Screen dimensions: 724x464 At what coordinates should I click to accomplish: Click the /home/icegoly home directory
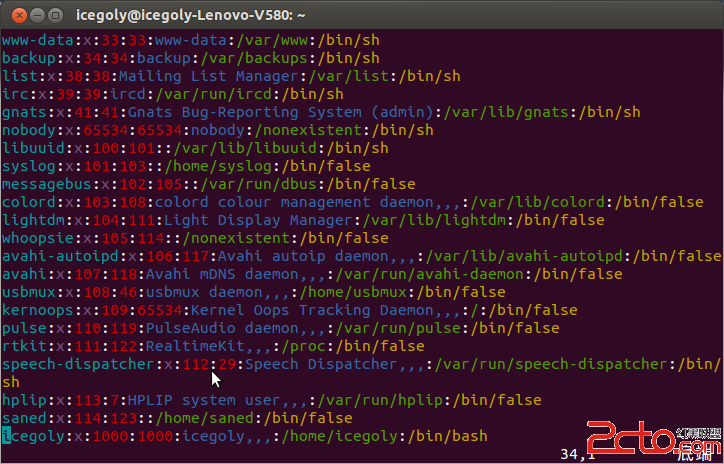click(x=340, y=436)
